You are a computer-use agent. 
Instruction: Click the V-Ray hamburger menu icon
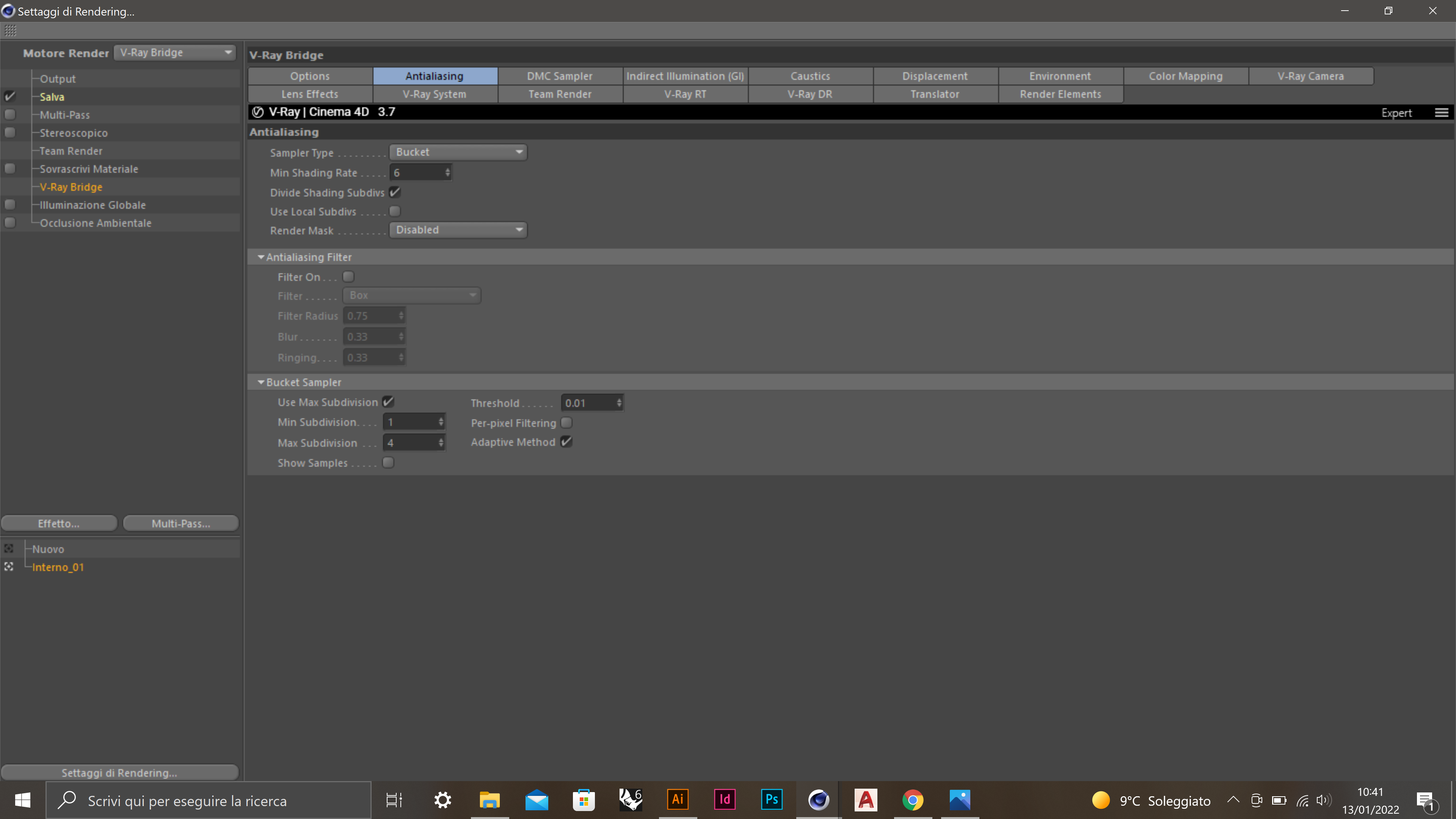pyautogui.click(x=1441, y=113)
